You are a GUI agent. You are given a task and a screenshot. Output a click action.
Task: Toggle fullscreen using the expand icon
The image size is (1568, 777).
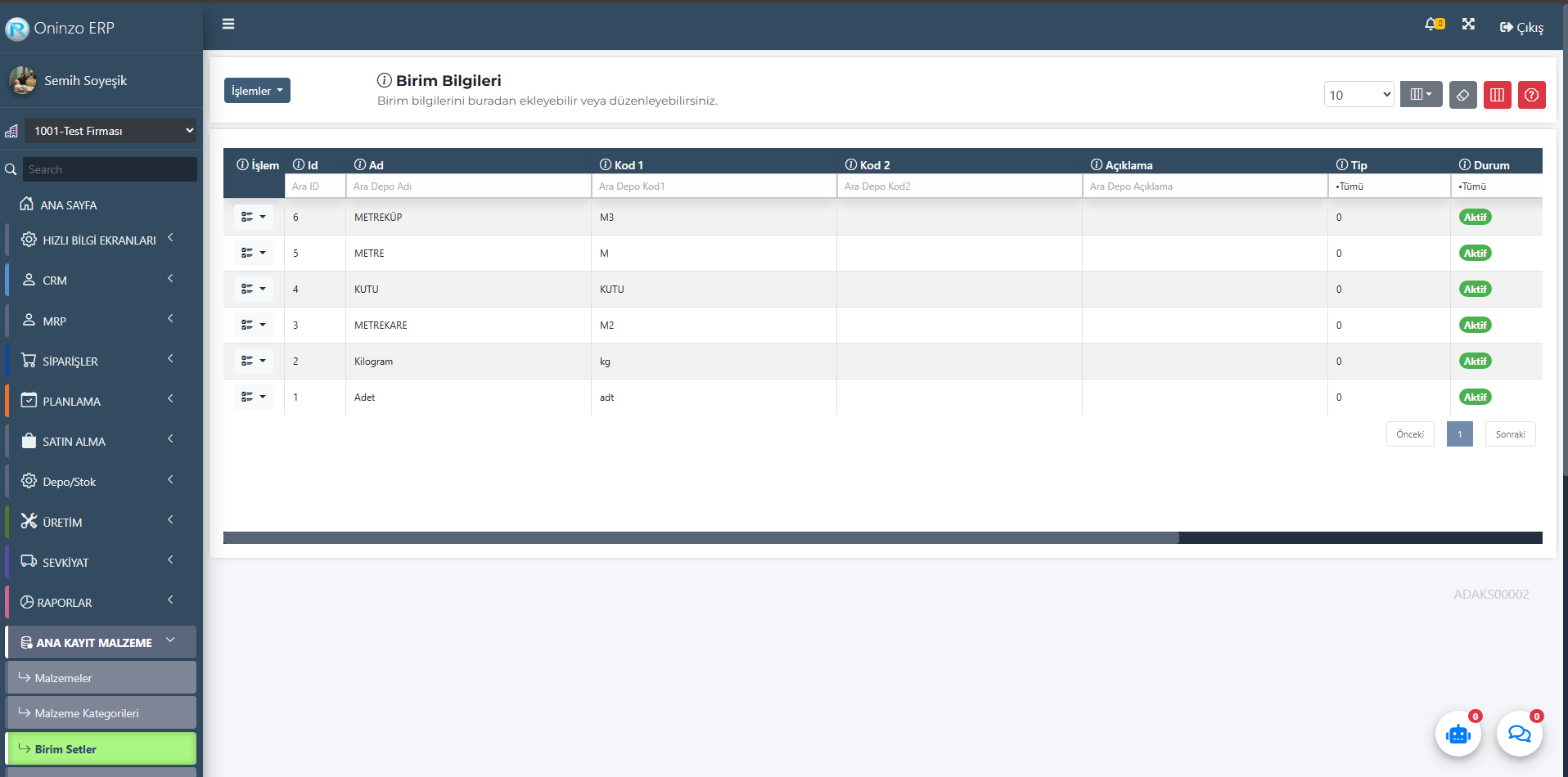coord(1468,25)
